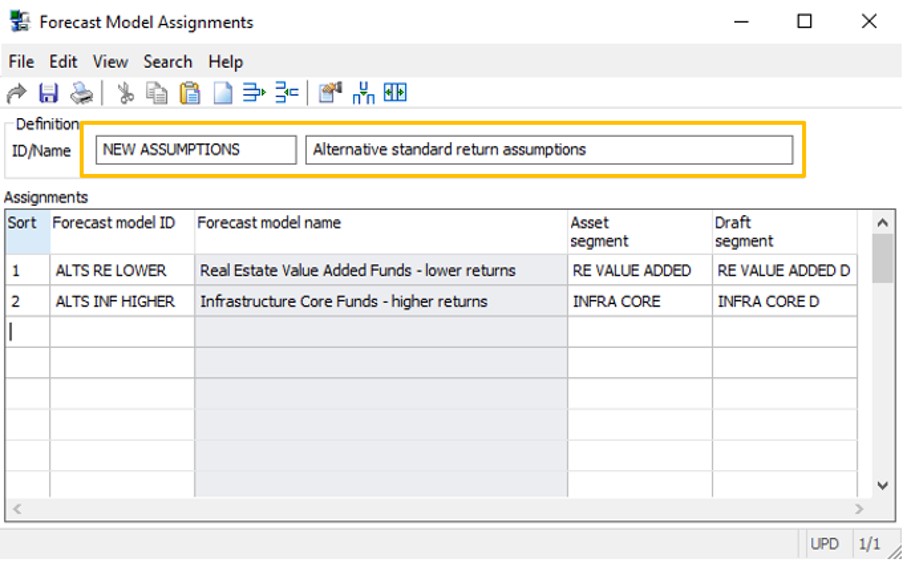Select the RE VALUE ADDED D draft cell

pos(784,270)
